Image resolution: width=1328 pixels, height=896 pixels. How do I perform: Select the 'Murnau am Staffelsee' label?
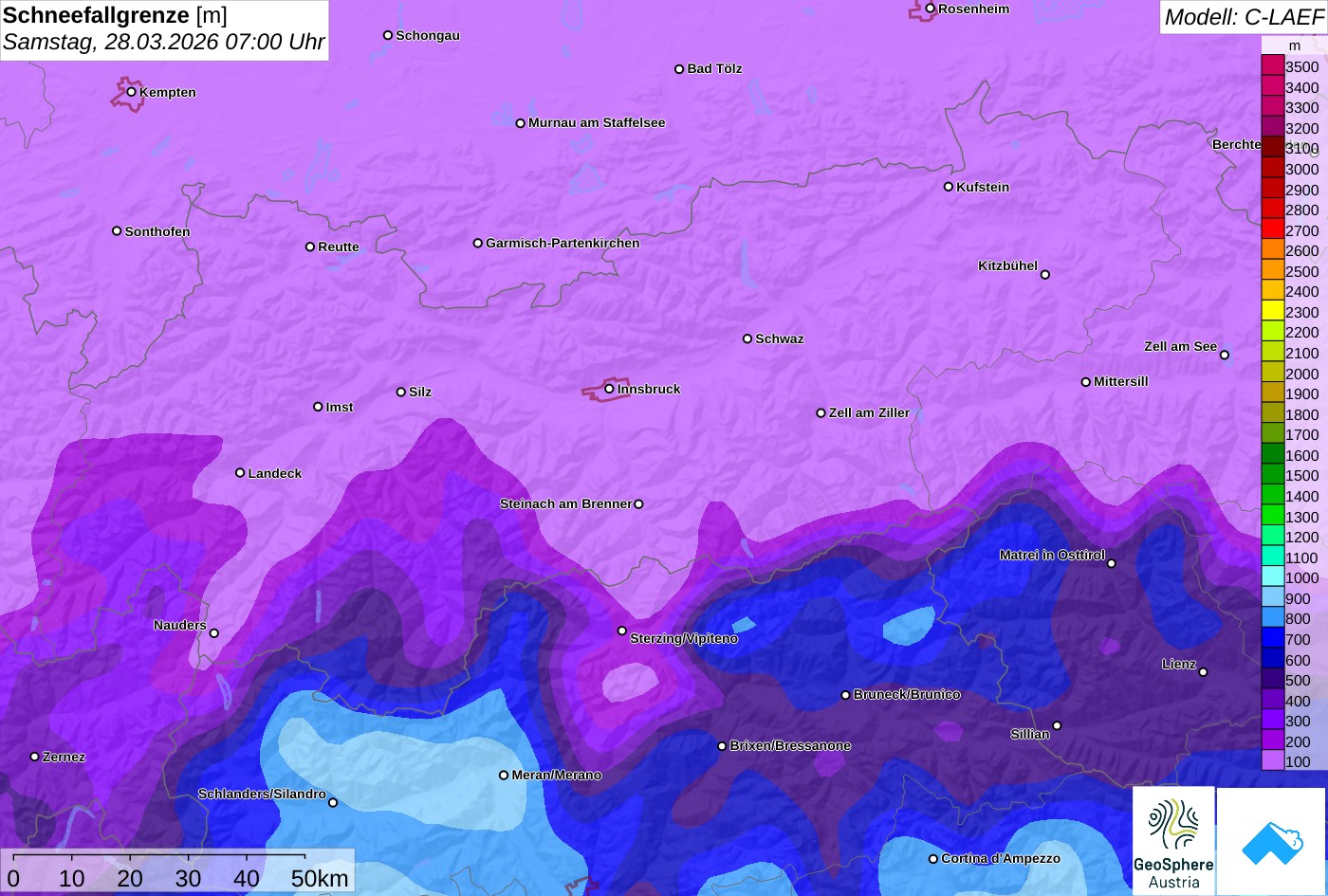597,122
